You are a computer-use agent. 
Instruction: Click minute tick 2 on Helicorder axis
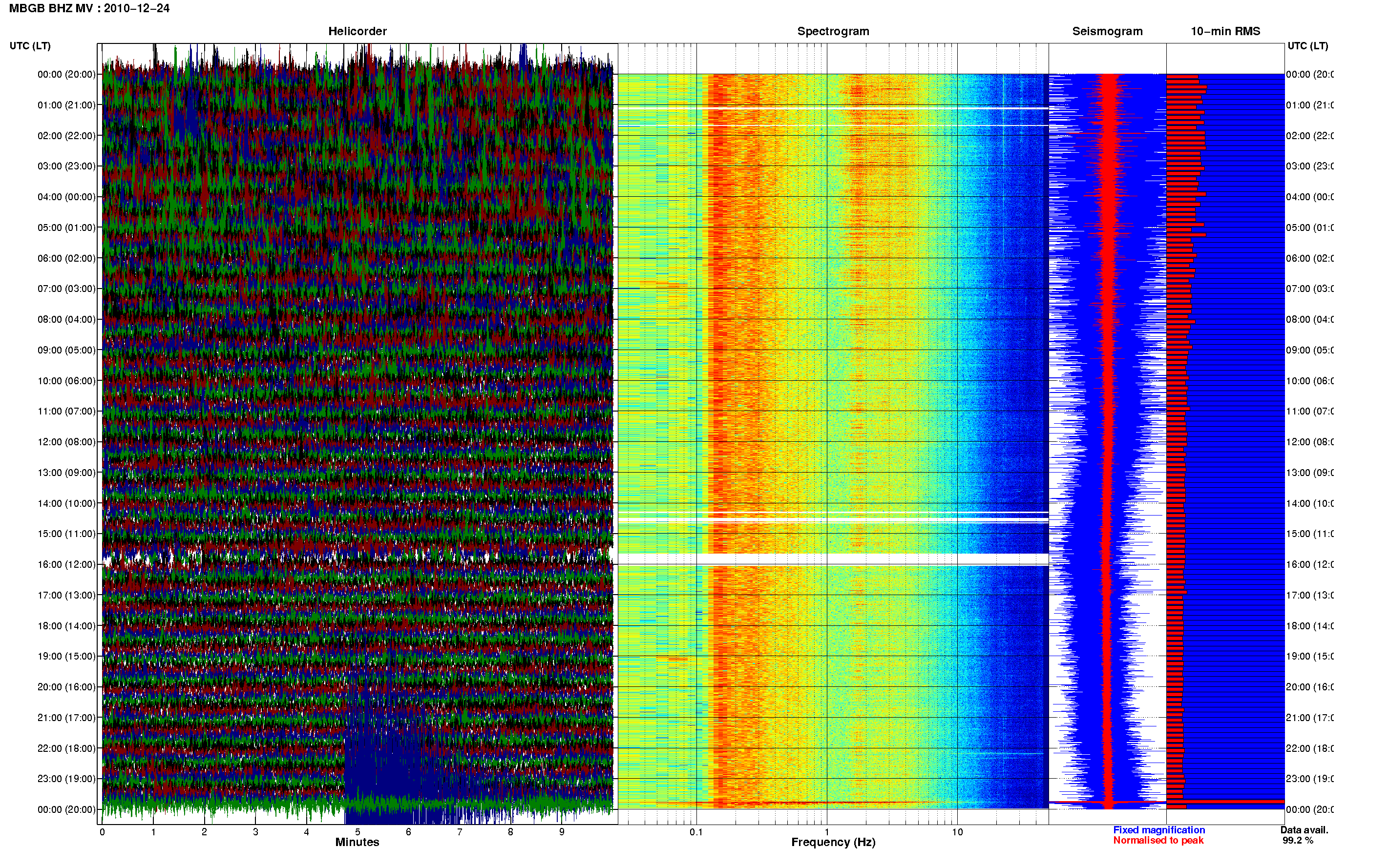point(205,832)
